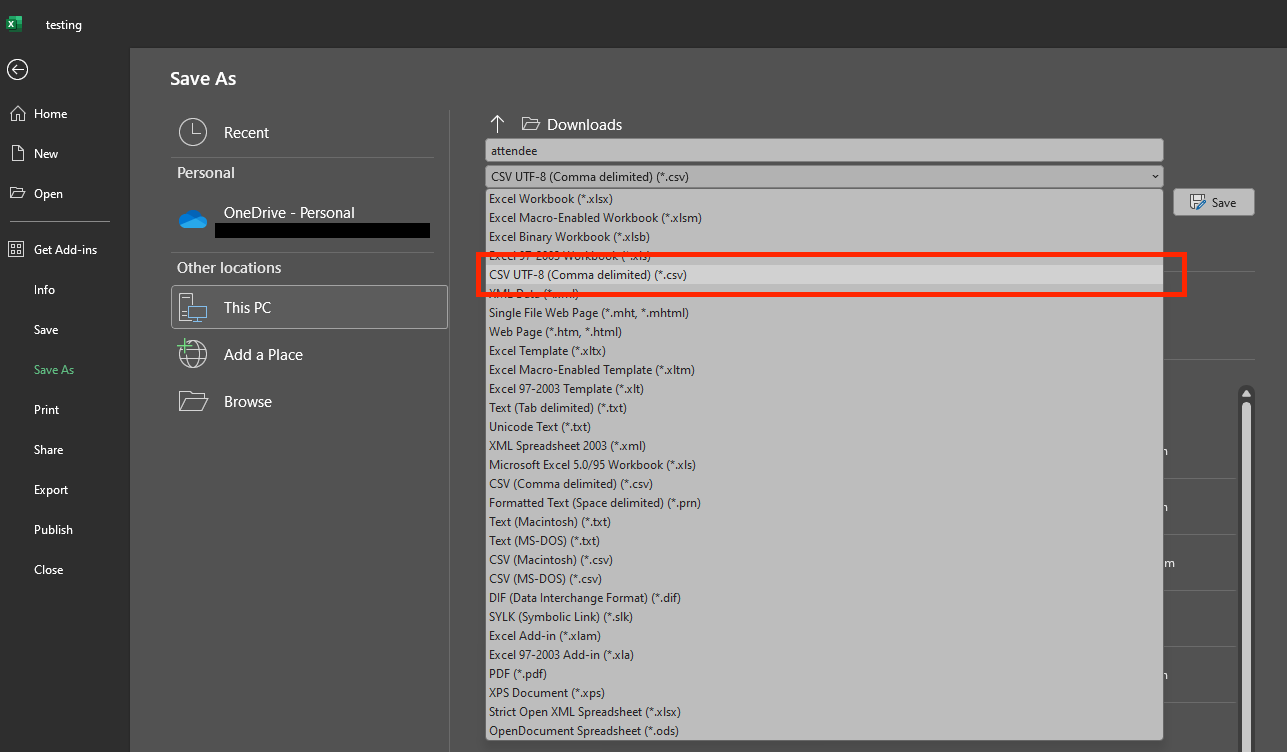This screenshot has width=1287, height=752.
Task: Collapse the file type dropdown arrow
Action: [1155, 177]
